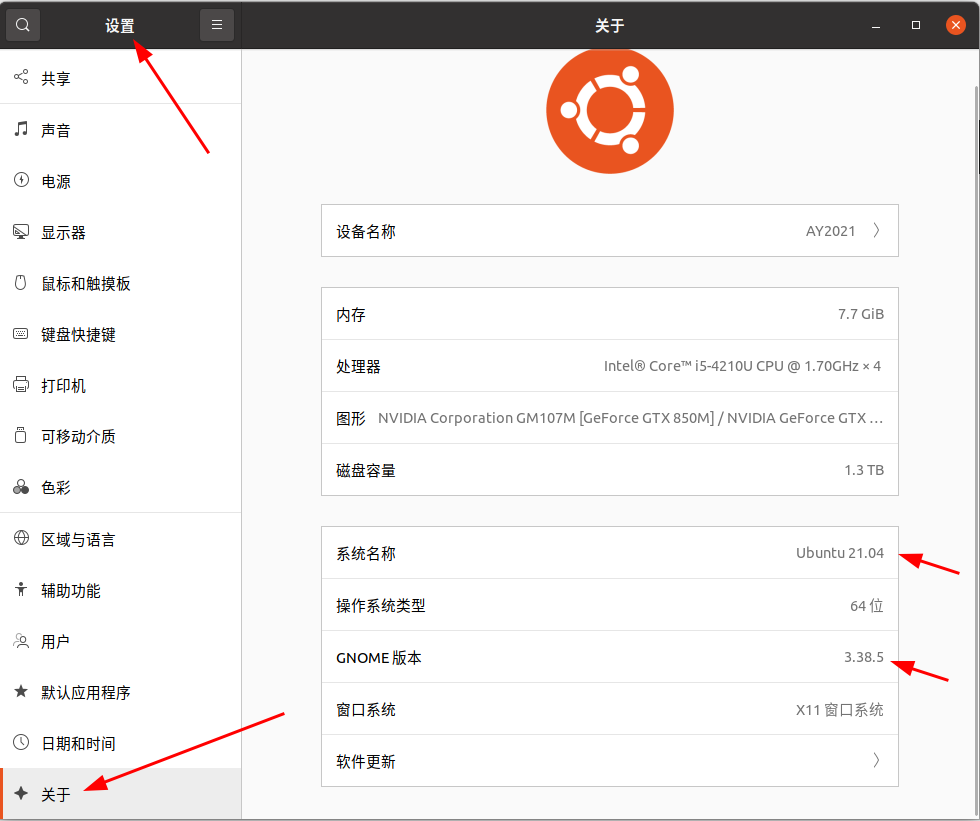
Task: Click the 磁盘容量 label
Action: point(366,470)
